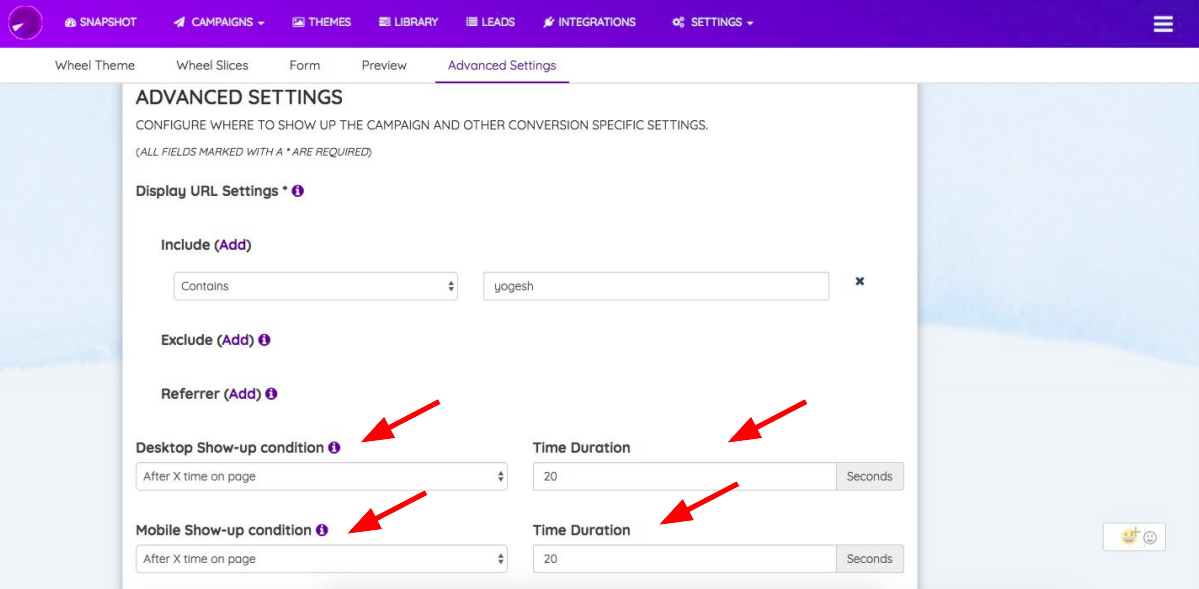This screenshot has width=1199, height=589.
Task: Expand the Campaigns menu
Action: 219,22
